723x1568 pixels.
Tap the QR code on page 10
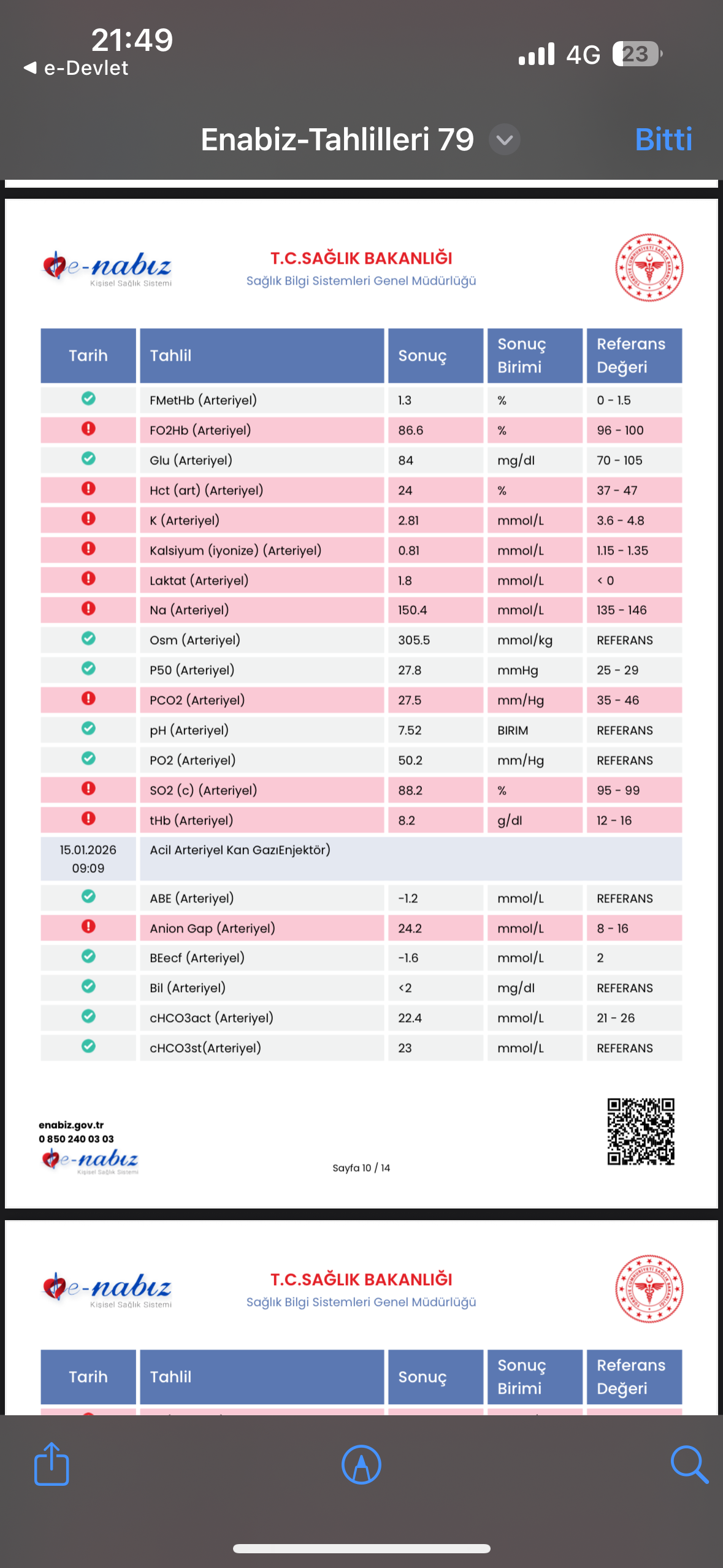pos(641,1132)
